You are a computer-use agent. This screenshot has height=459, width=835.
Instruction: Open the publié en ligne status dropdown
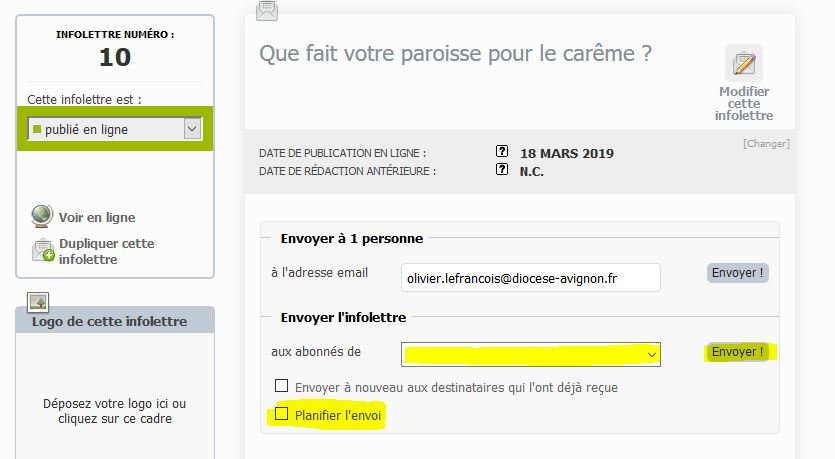[x=114, y=129]
